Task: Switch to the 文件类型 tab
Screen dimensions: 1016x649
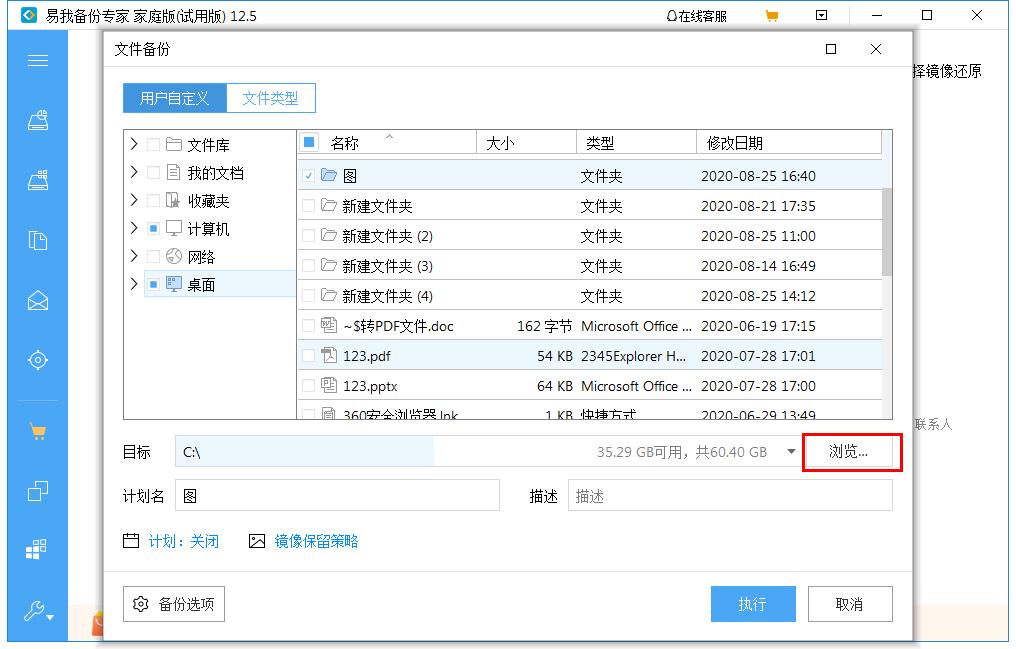Action: pyautogui.click(x=271, y=98)
